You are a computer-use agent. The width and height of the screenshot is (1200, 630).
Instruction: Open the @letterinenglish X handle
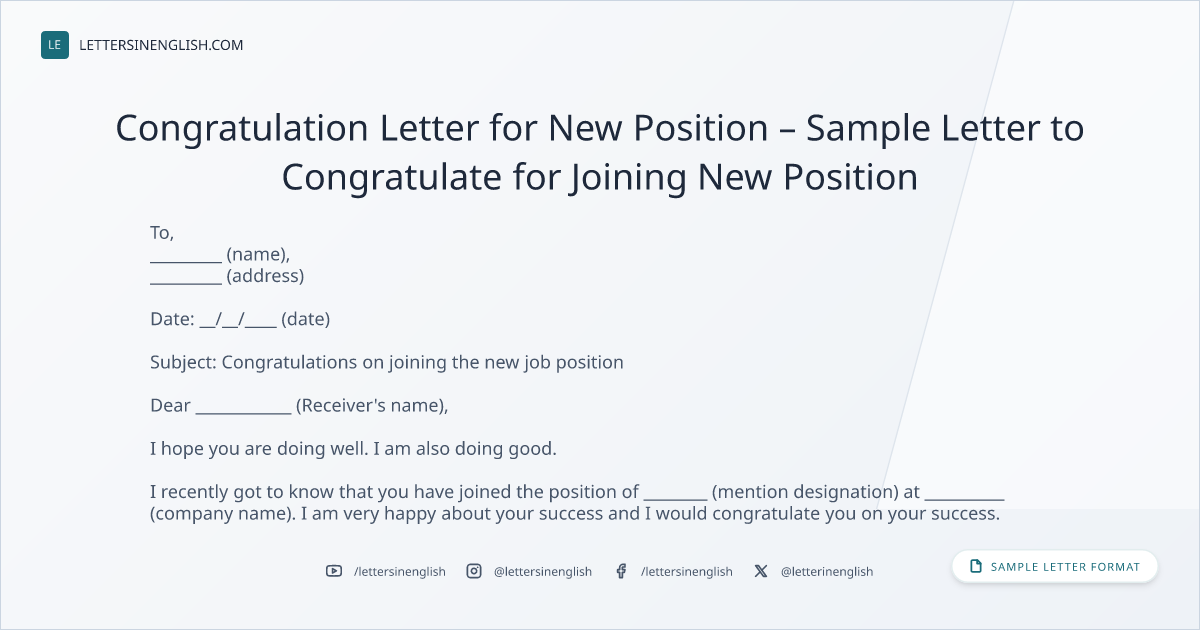pos(827,571)
